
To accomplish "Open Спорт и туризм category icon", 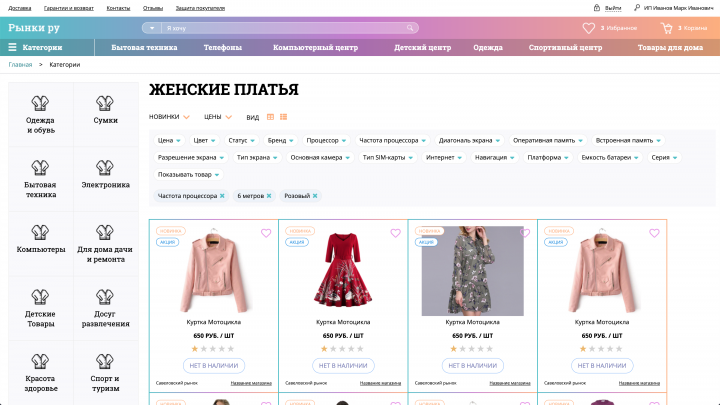I will coord(105,361).
